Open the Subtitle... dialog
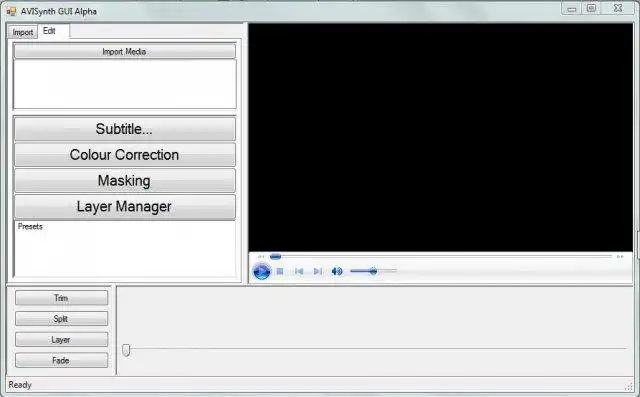 click(124, 129)
